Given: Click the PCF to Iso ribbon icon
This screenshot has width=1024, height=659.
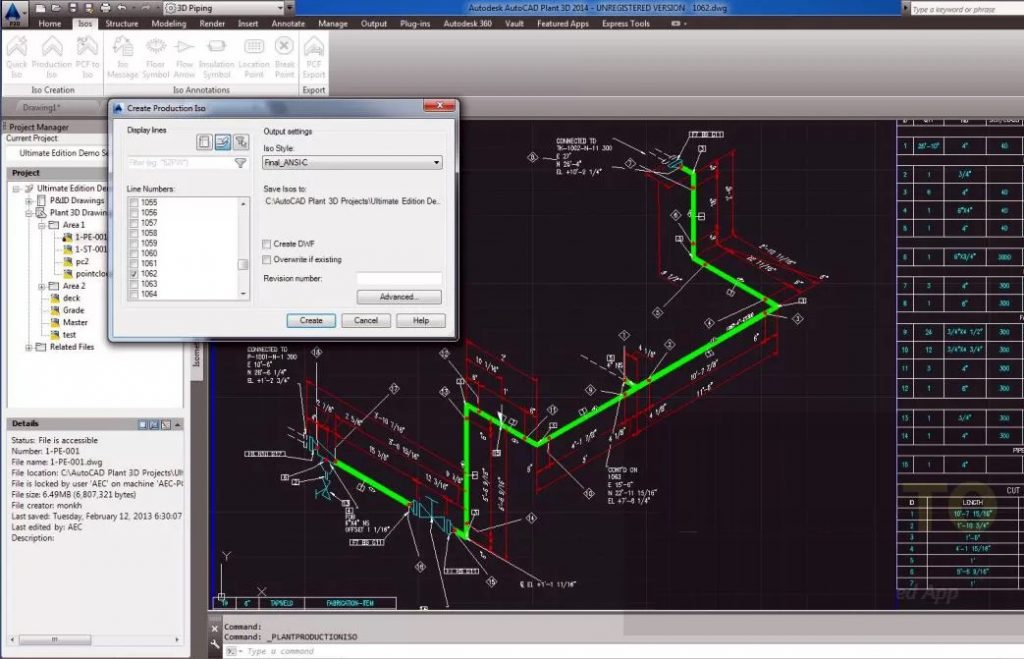Looking at the screenshot, I should pyautogui.click(x=87, y=57).
